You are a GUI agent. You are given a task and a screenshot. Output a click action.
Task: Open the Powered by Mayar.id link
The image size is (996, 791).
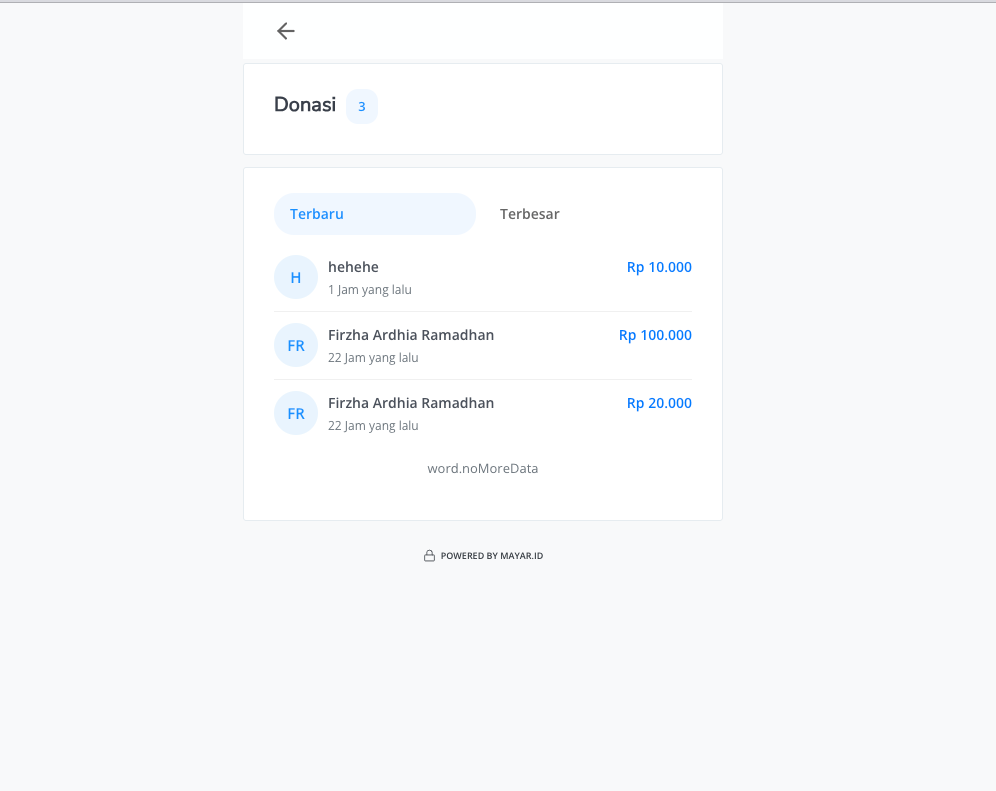(491, 556)
